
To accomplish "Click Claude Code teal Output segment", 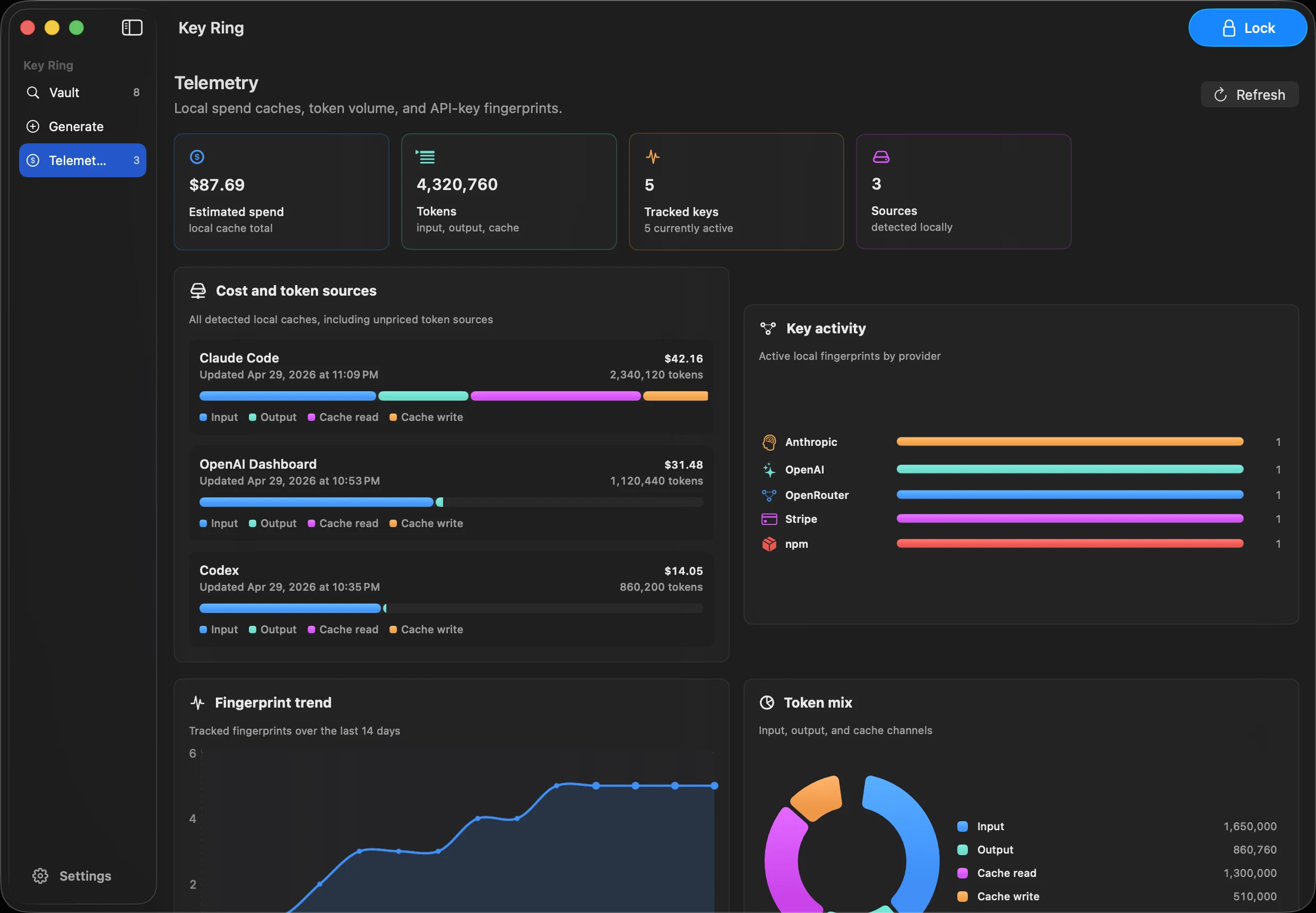I will pos(423,396).
